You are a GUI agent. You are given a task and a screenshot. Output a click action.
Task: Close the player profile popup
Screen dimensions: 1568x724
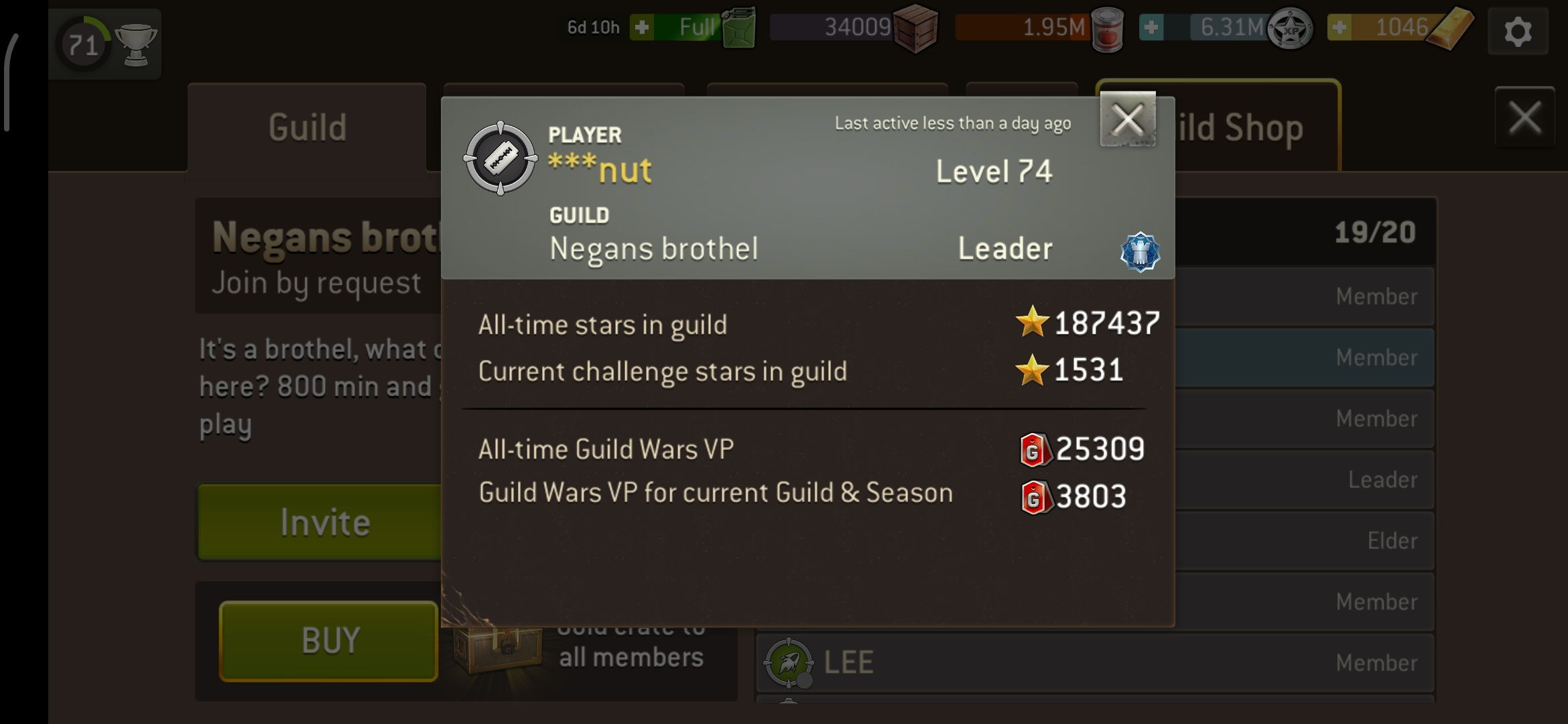pos(1128,119)
